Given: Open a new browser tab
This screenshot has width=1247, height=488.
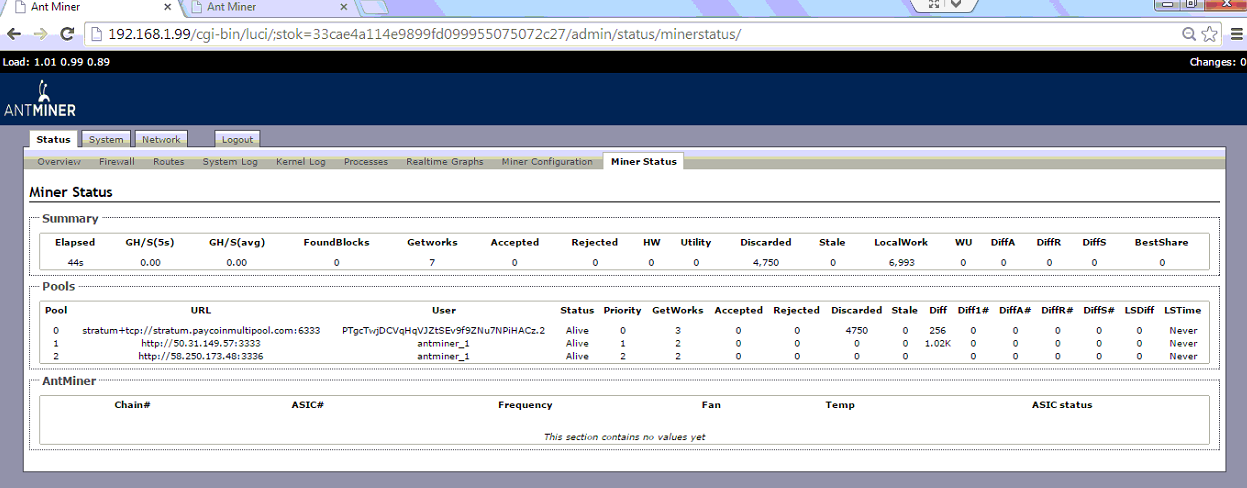Looking at the screenshot, I should click(x=373, y=8).
